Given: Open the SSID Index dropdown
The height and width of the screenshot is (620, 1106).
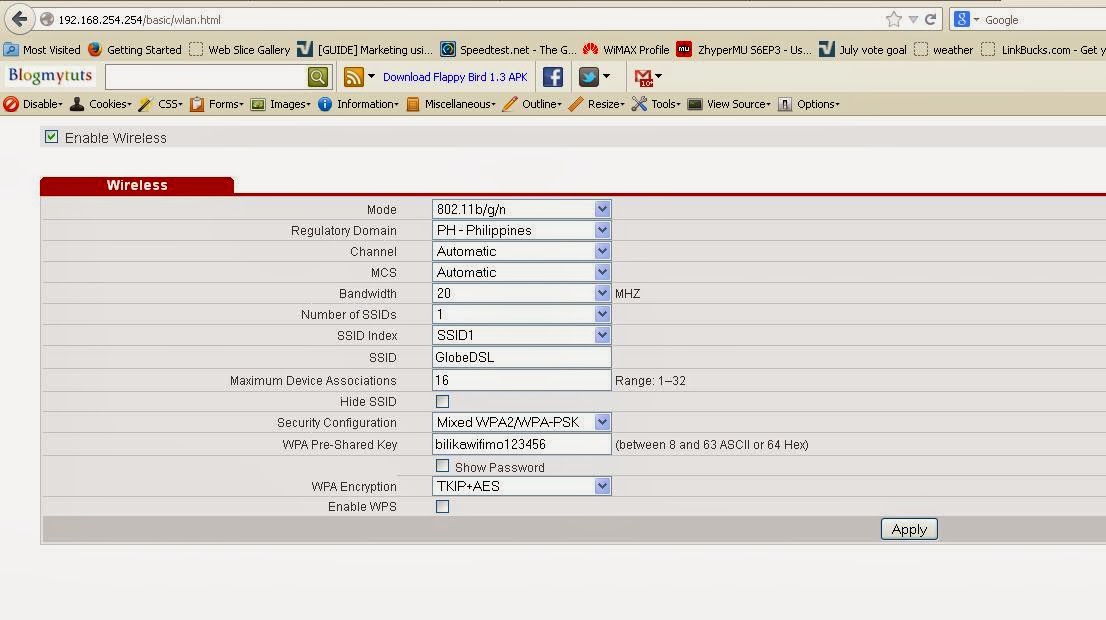Looking at the screenshot, I should [x=521, y=336].
